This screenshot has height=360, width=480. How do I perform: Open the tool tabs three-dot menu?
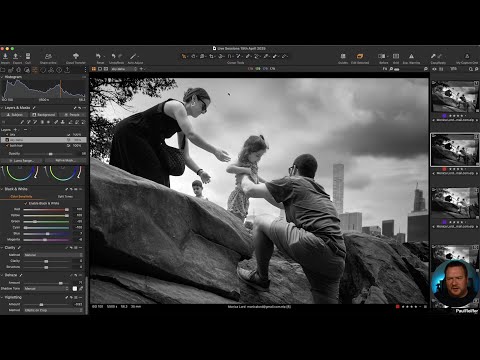click(85, 70)
